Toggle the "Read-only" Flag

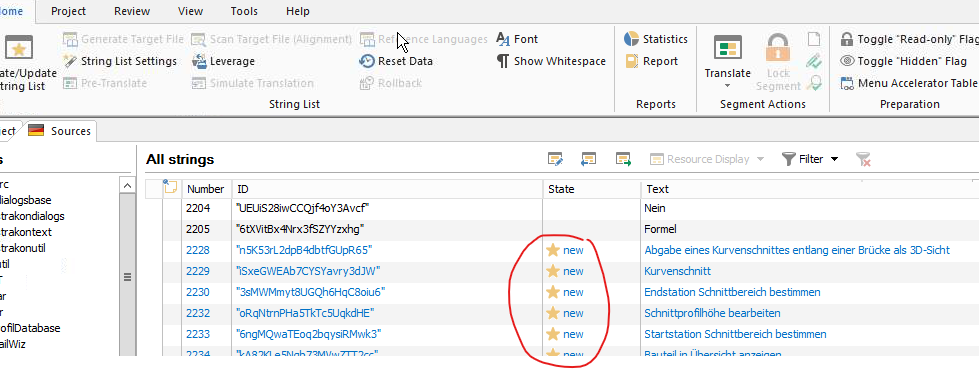[909, 39]
